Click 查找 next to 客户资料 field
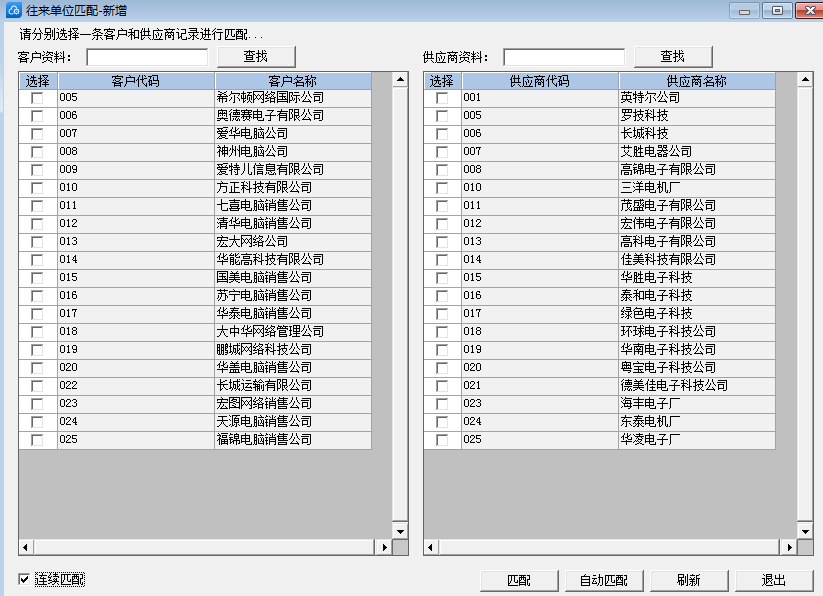Screen dimensions: 823x596 [256, 57]
